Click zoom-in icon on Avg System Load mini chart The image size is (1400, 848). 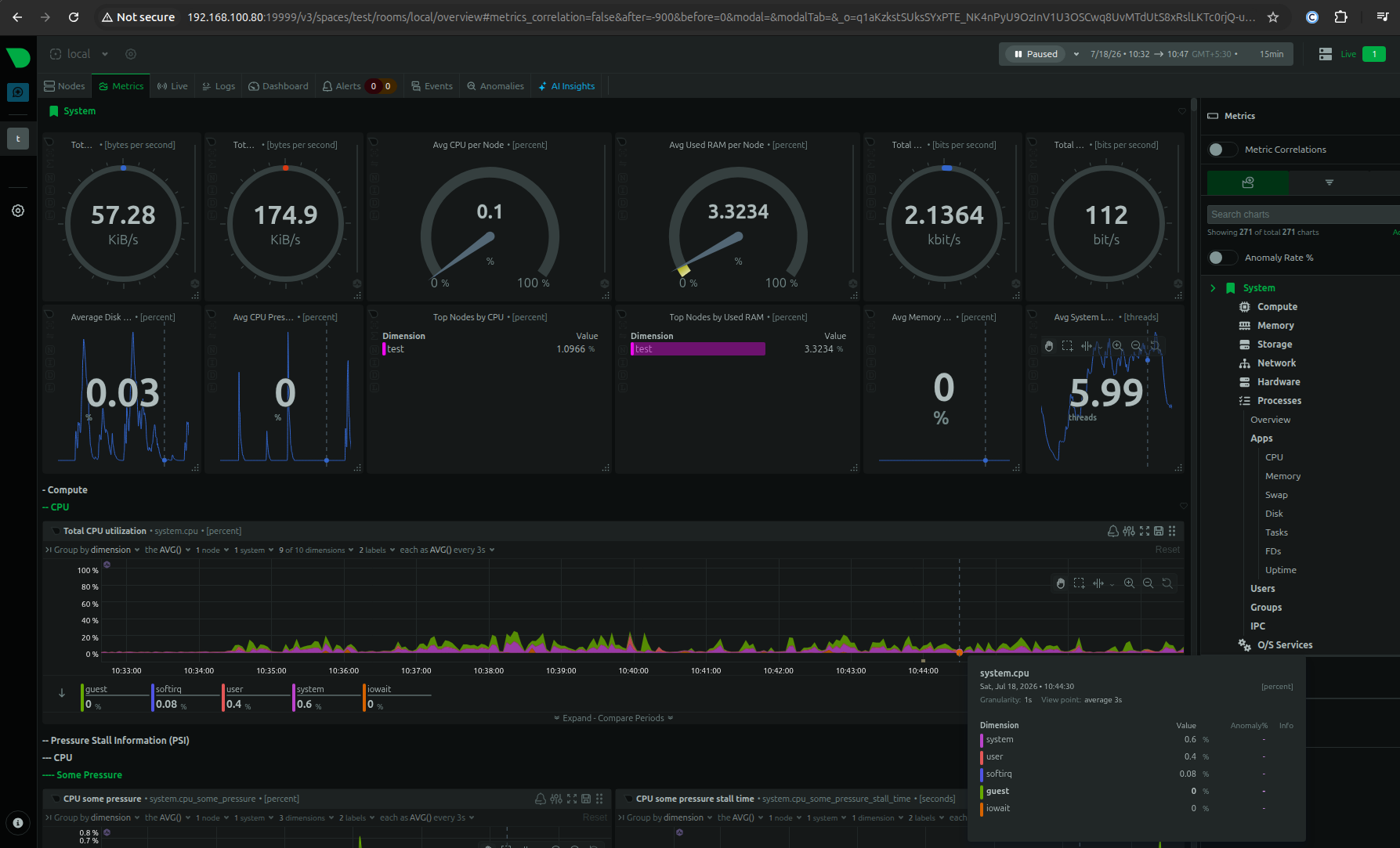point(1117,345)
